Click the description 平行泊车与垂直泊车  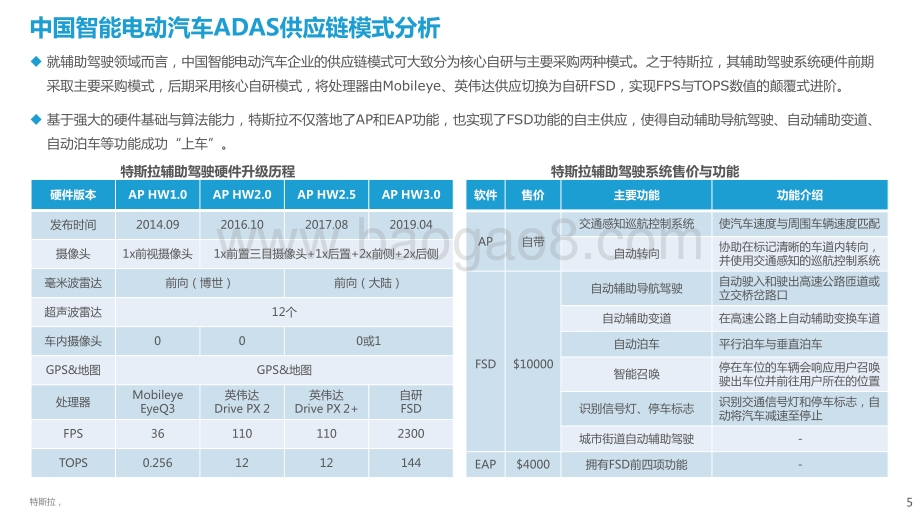point(770,344)
